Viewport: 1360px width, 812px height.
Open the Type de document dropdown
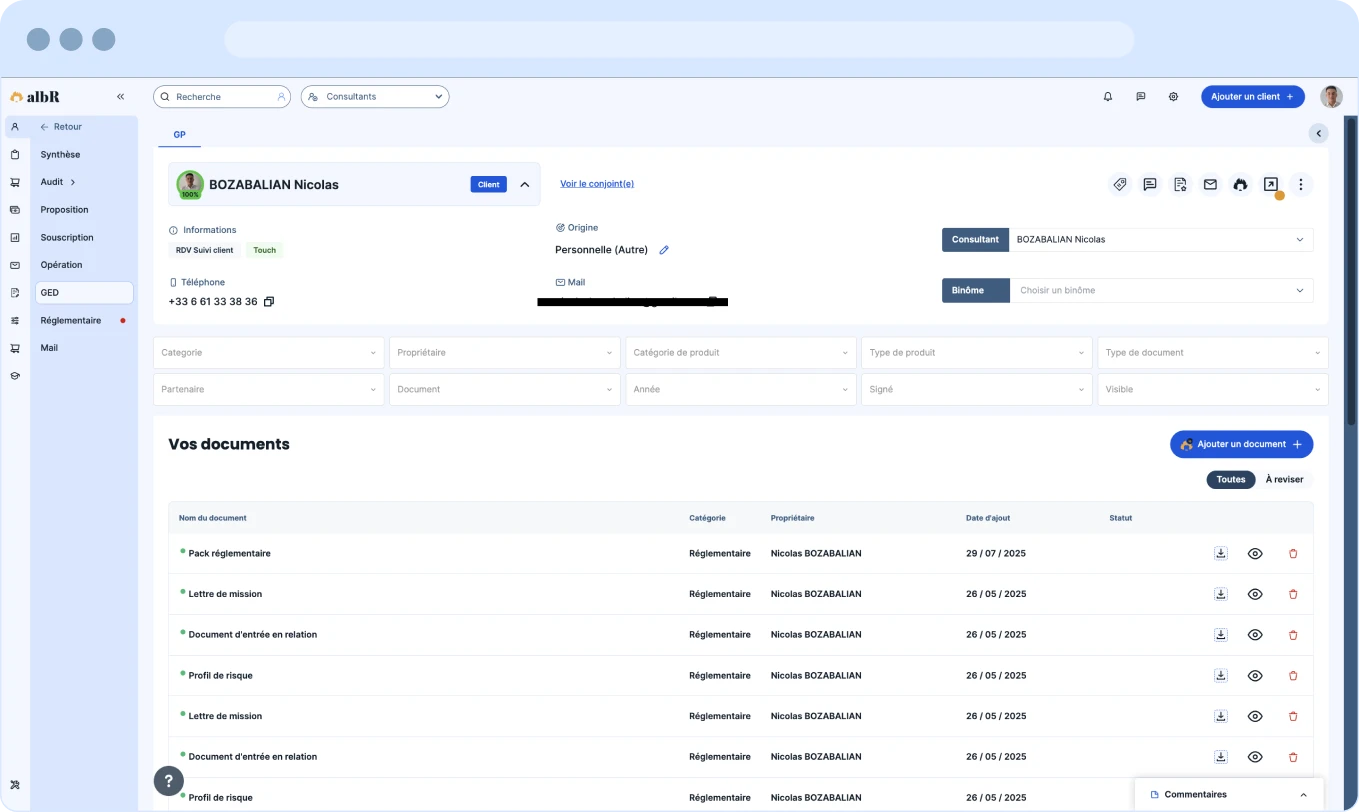[1212, 353]
